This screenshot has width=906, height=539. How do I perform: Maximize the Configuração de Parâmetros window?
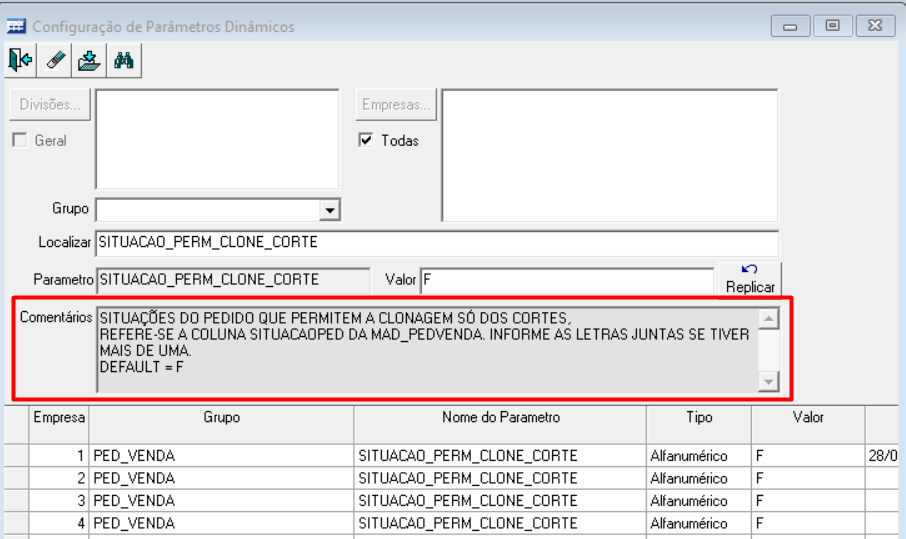point(832,26)
